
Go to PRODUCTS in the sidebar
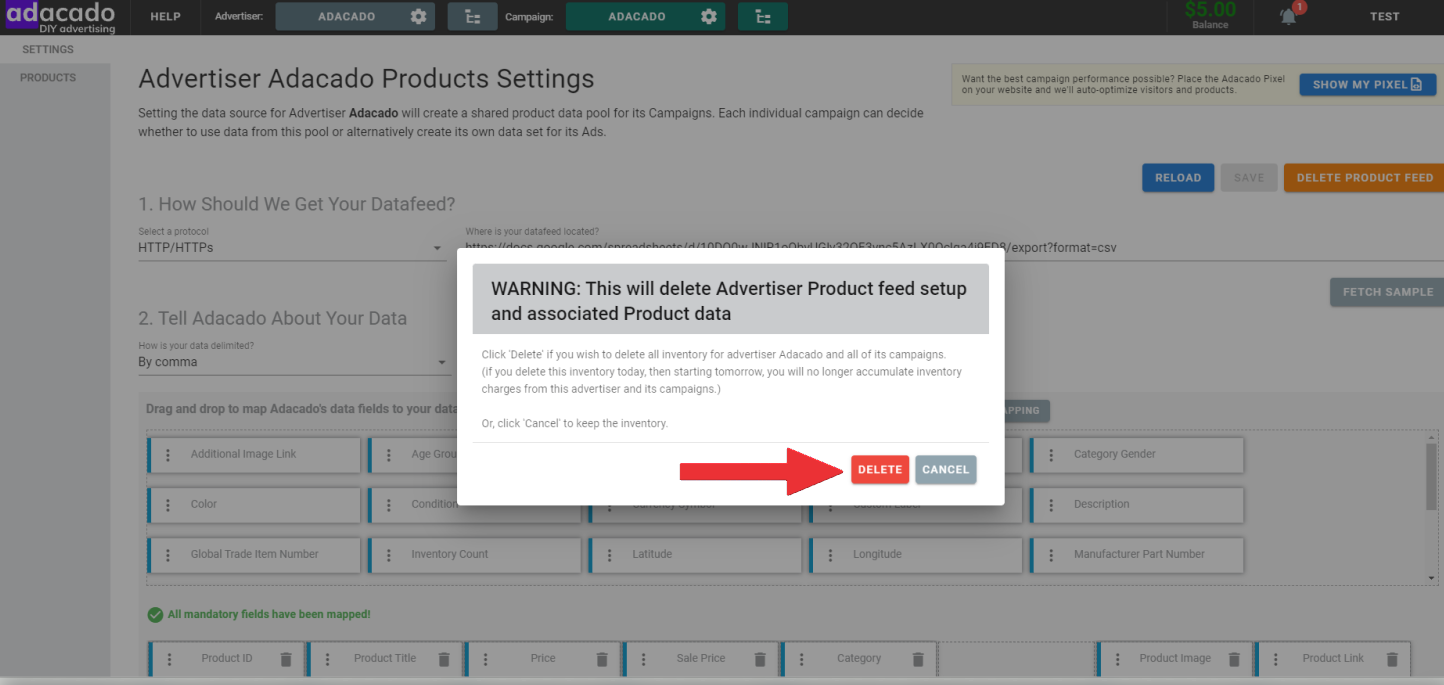click(48, 78)
